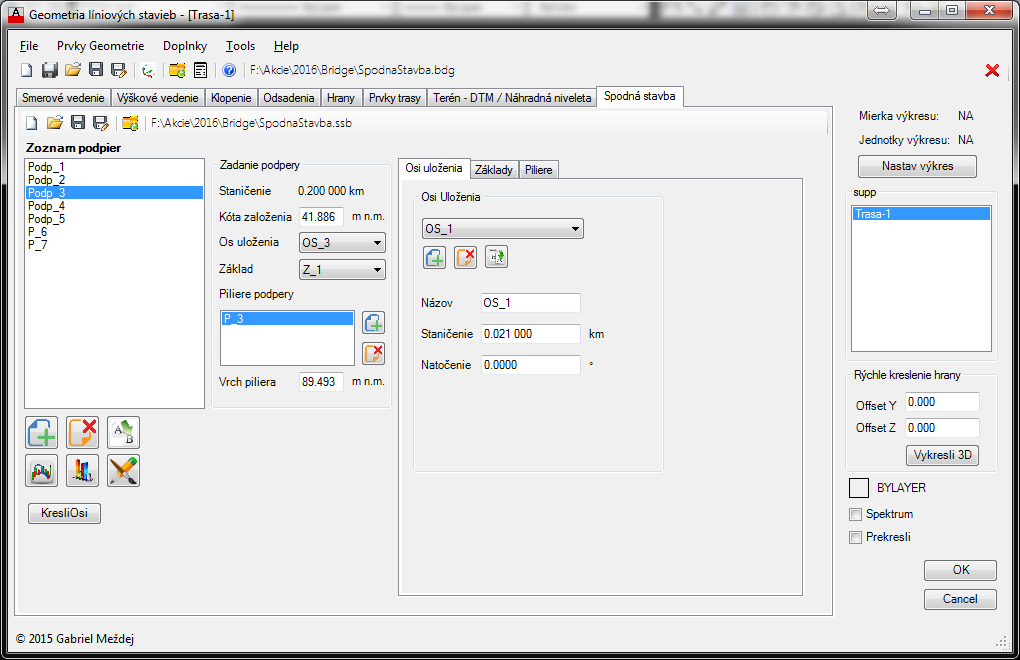The height and width of the screenshot is (660, 1020).
Task: Click the pencil and brush draw icon
Action: pyautogui.click(x=123, y=470)
